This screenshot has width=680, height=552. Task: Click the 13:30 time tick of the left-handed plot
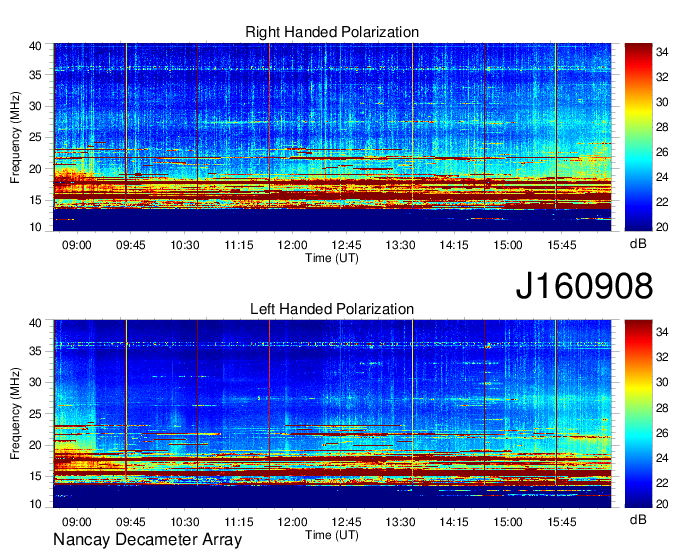(x=400, y=522)
